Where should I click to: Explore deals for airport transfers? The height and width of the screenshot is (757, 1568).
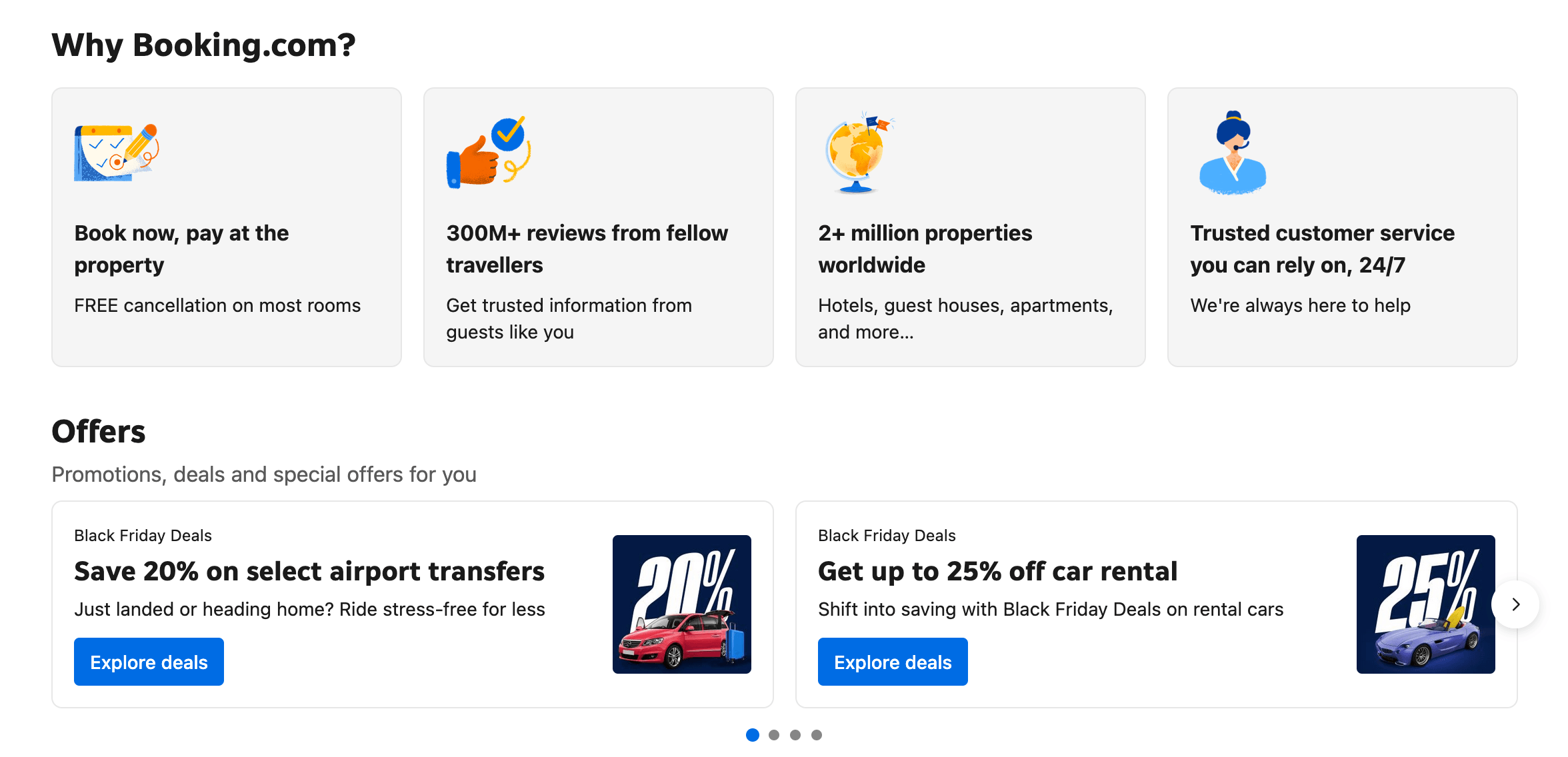(x=149, y=662)
